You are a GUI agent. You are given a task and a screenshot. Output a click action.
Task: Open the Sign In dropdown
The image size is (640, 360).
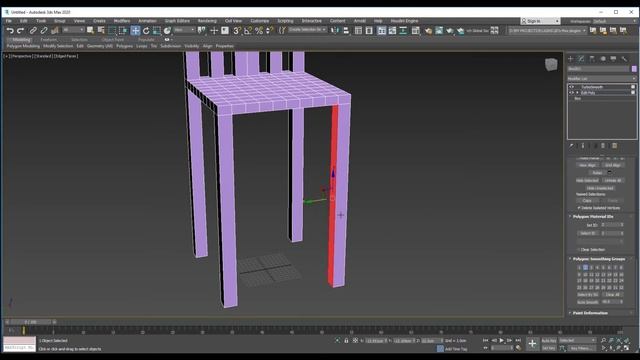coord(540,21)
